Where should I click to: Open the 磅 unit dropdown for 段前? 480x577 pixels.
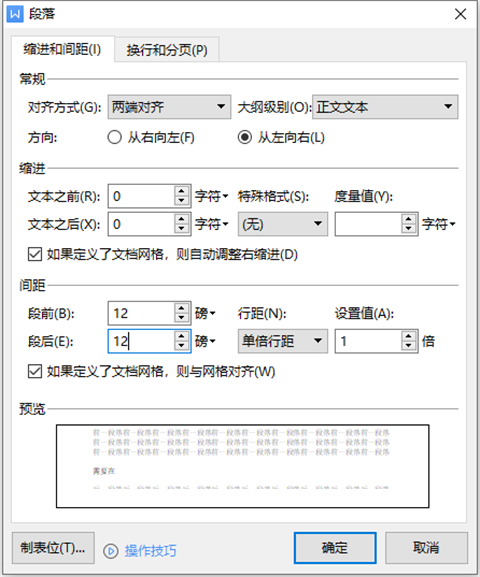click(205, 314)
